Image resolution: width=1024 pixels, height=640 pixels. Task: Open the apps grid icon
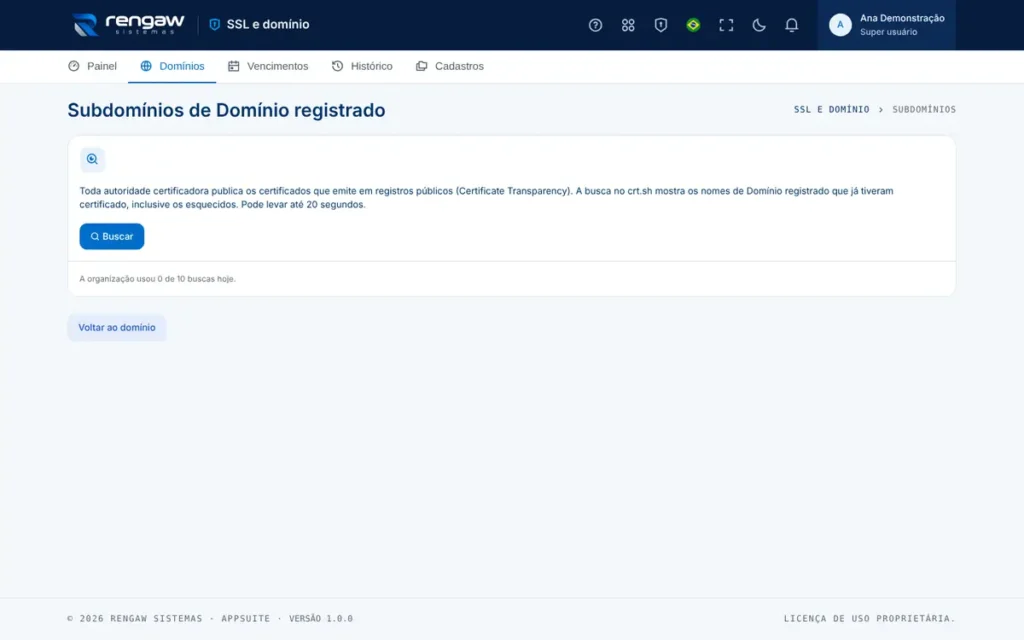(x=628, y=25)
